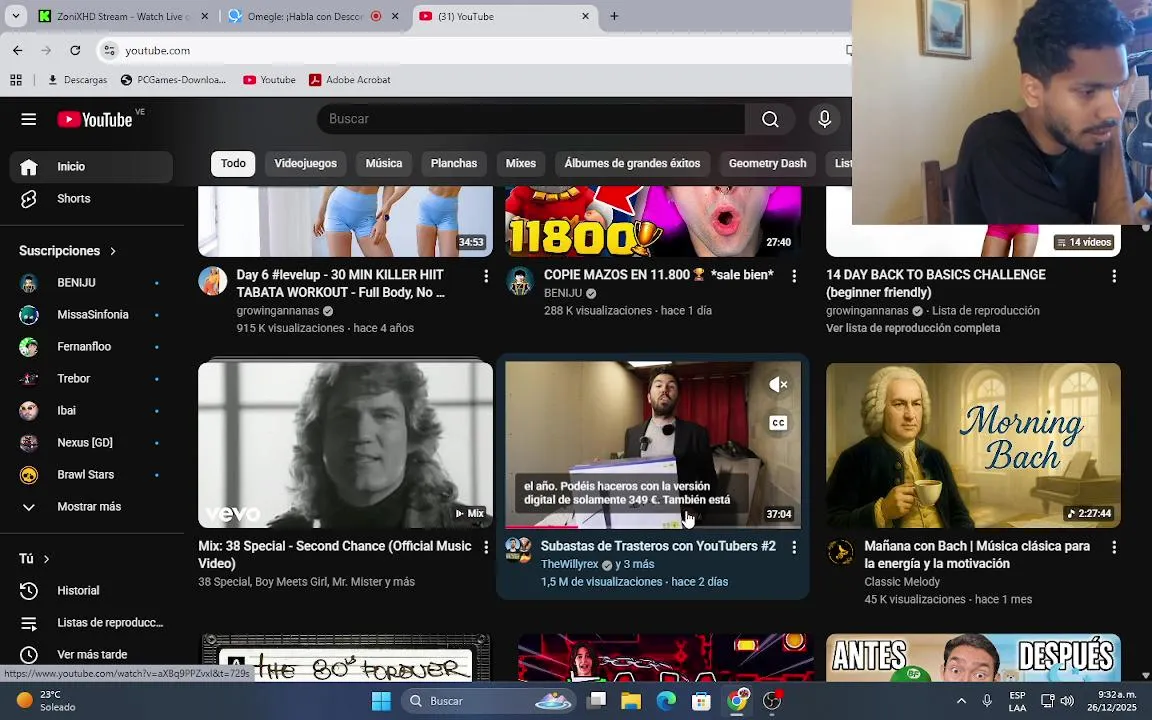The image size is (1152, 720).
Task: Open Trebor subscription channel
Action: (91, 378)
